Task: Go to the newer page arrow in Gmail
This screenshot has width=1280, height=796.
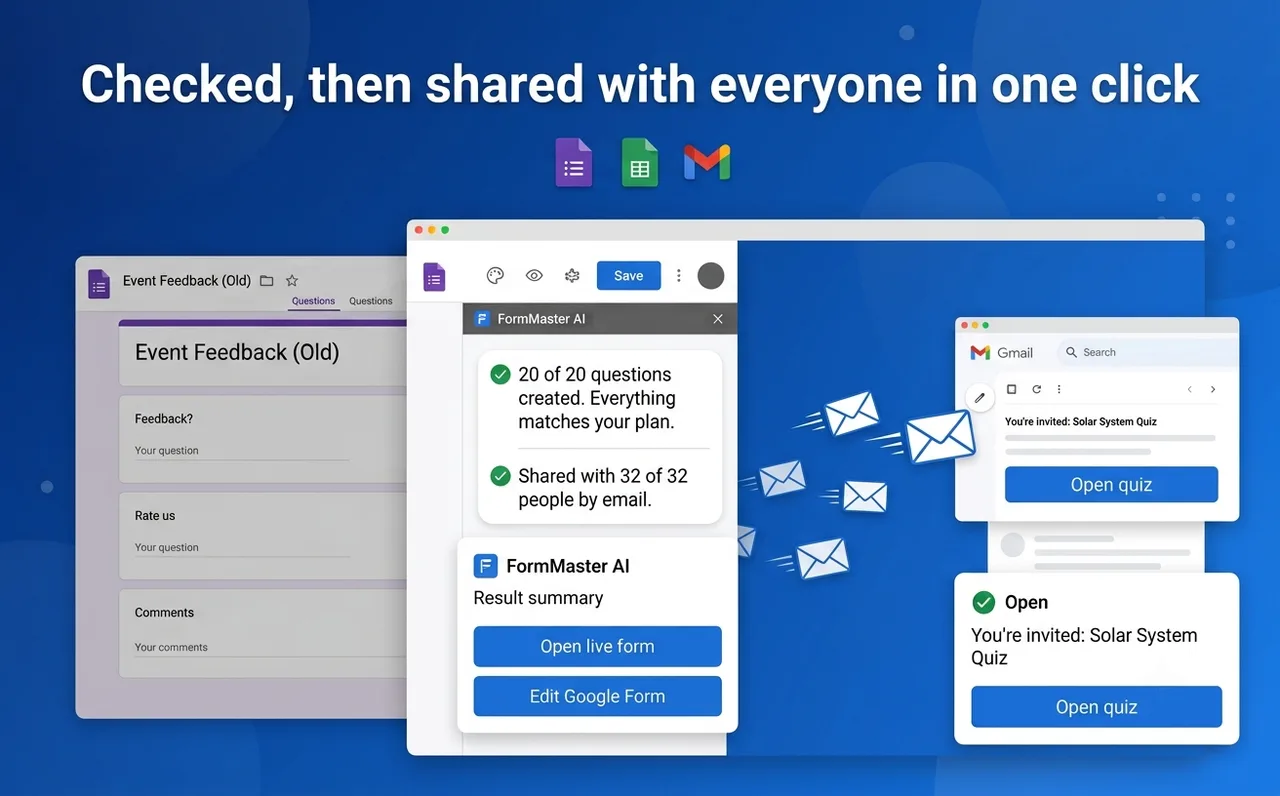Action: (x=1189, y=389)
